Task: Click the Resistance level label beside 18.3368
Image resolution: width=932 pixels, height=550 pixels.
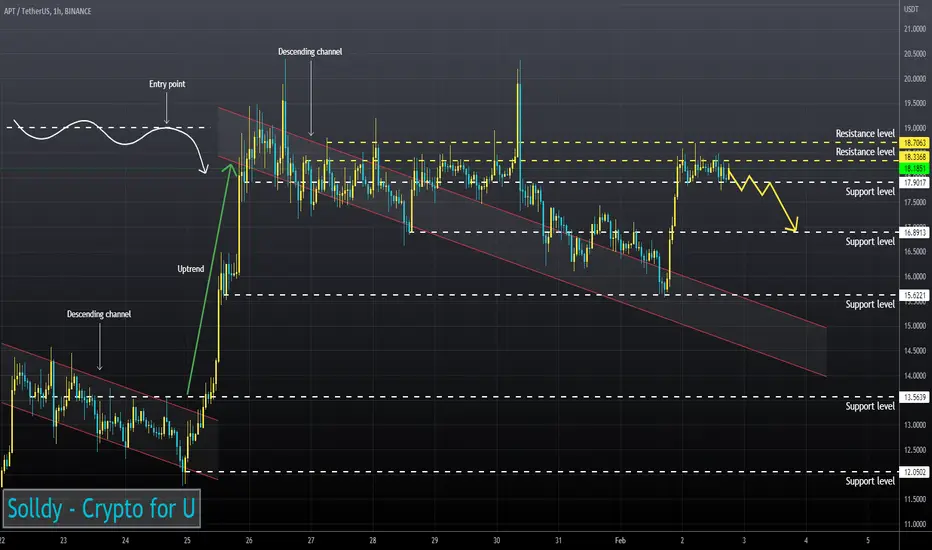Action: click(x=865, y=152)
